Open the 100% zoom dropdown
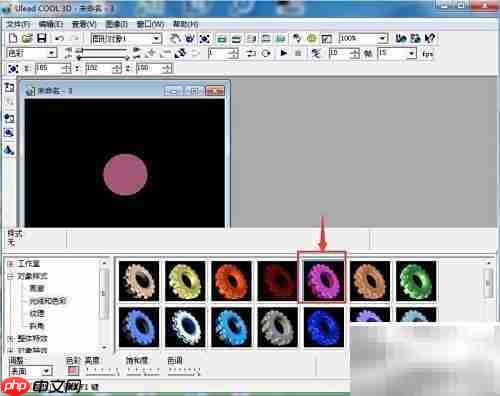This screenshot has width=500, height=396. (383, 39)
